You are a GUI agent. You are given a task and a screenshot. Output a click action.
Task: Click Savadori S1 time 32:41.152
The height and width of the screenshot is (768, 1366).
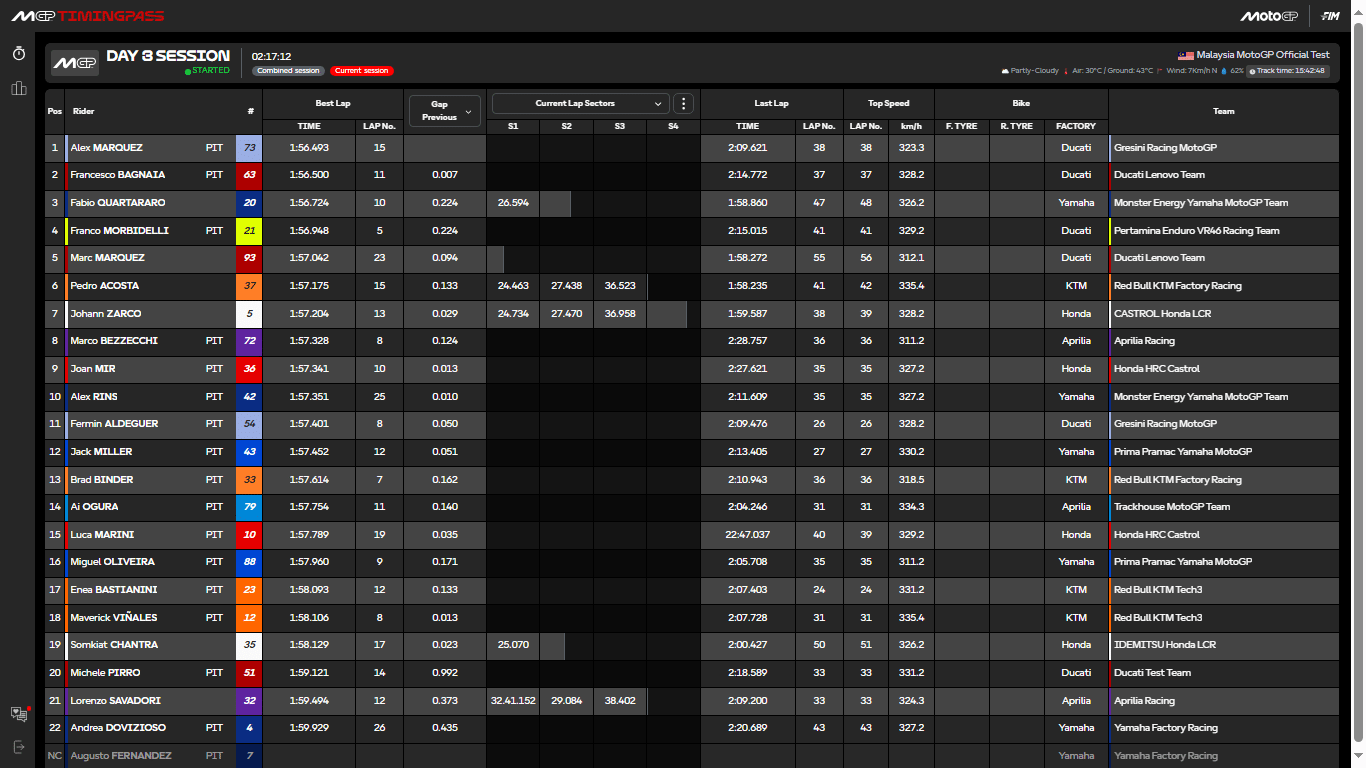point(513,701)
